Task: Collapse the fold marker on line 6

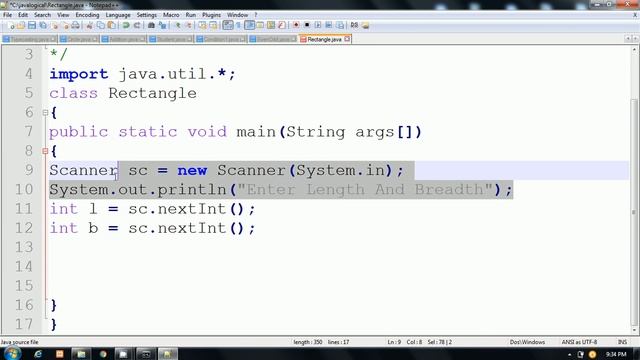Action: point(45,113)
